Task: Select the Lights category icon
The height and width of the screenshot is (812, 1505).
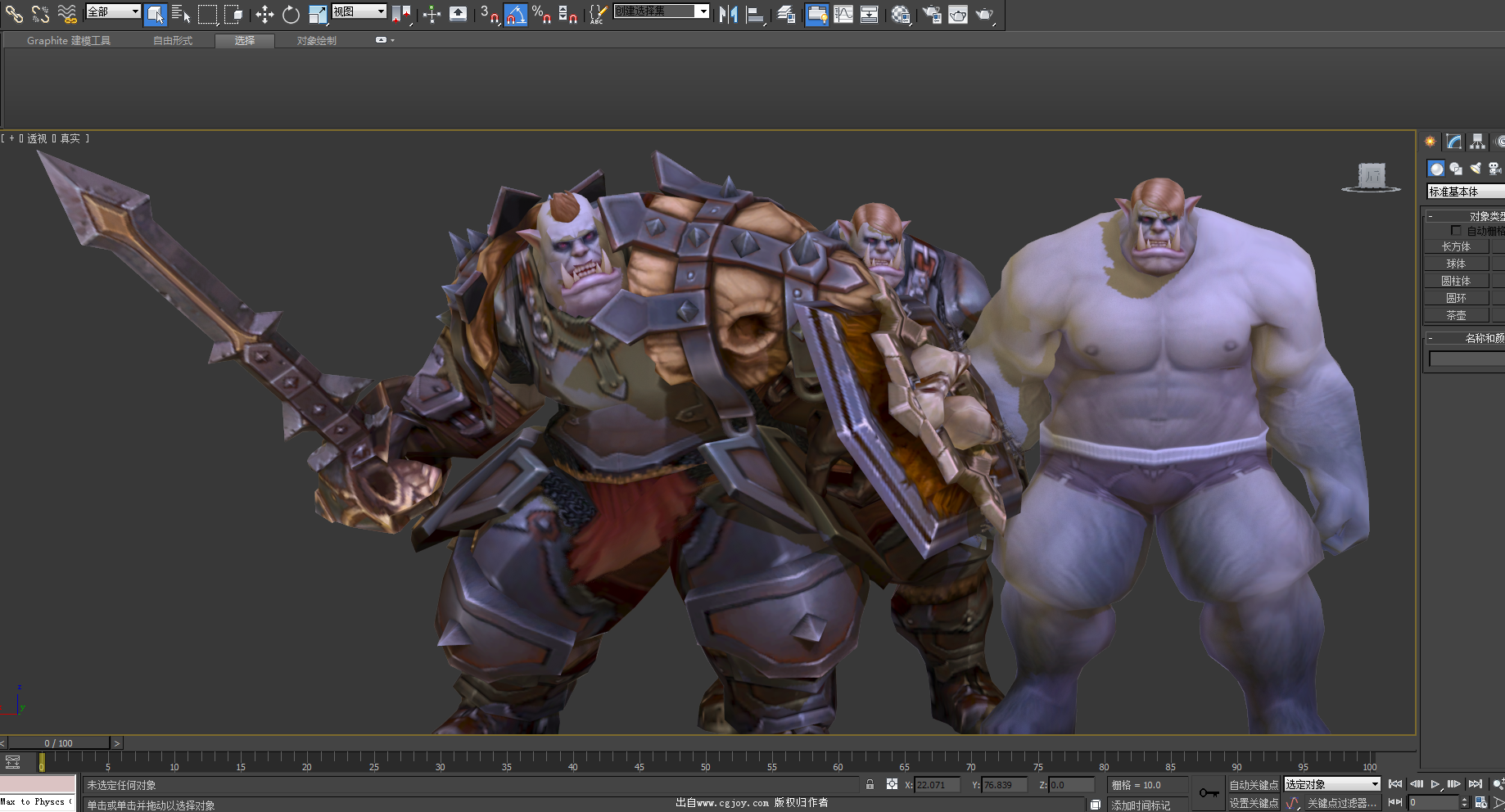Action: (1476, 169)
